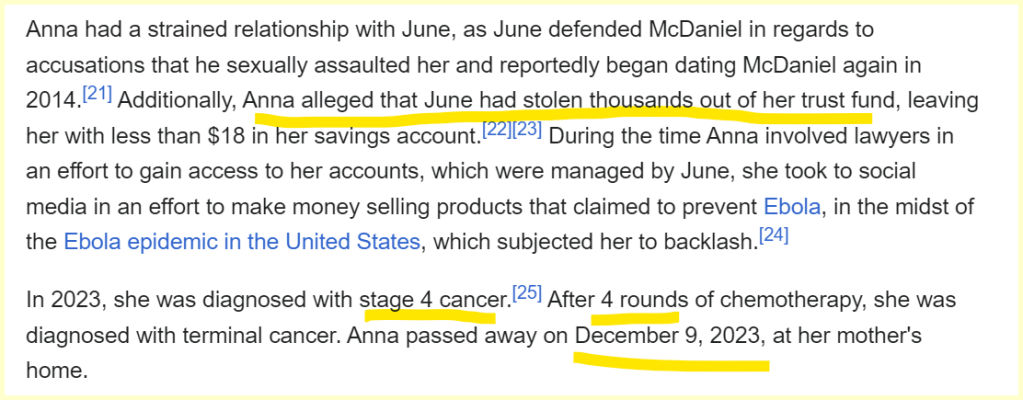Click the words 'trust fund'
1023x400 pixels.
[868, 101]
